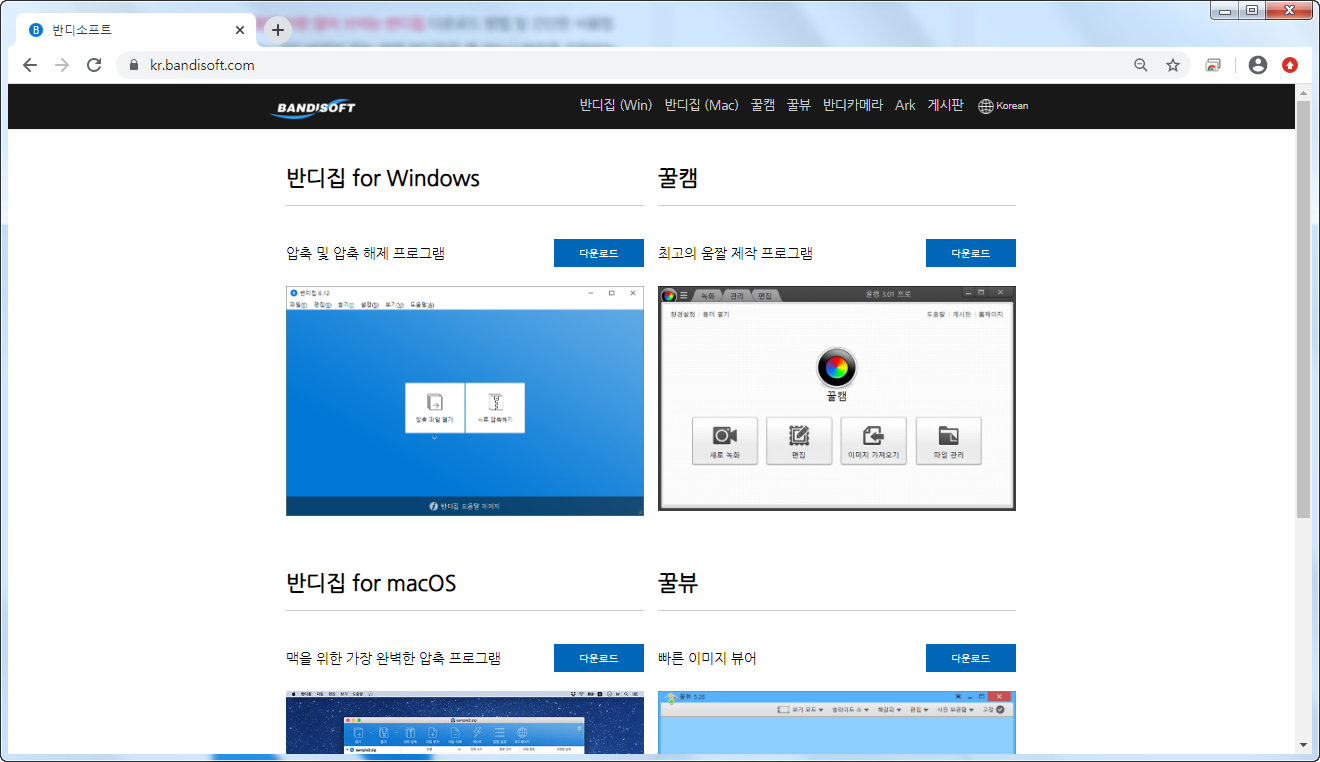Download 꿀뷰

[x=971, y=658]
